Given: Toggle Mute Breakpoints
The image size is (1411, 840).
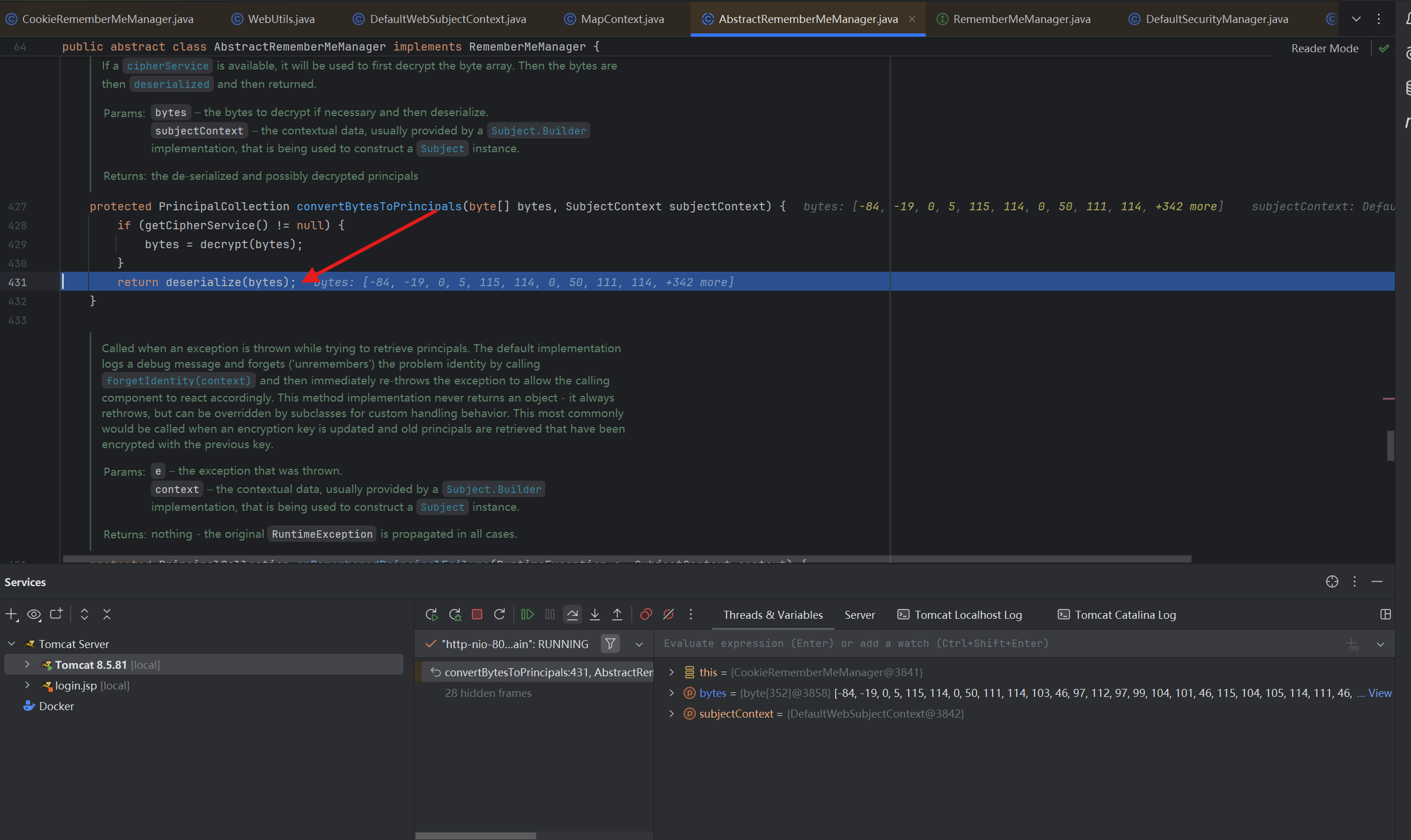Looking at the screenshot, I should [668, 614].
